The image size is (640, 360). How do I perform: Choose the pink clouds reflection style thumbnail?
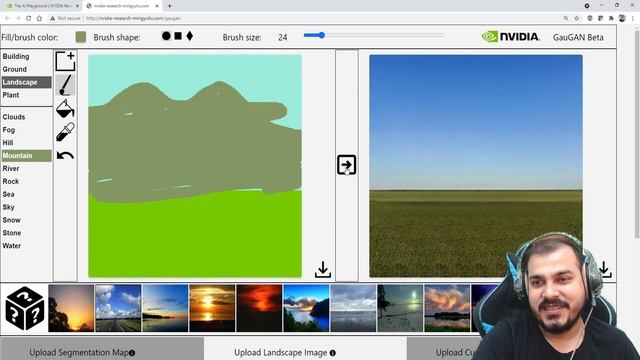tap(447, 308)
